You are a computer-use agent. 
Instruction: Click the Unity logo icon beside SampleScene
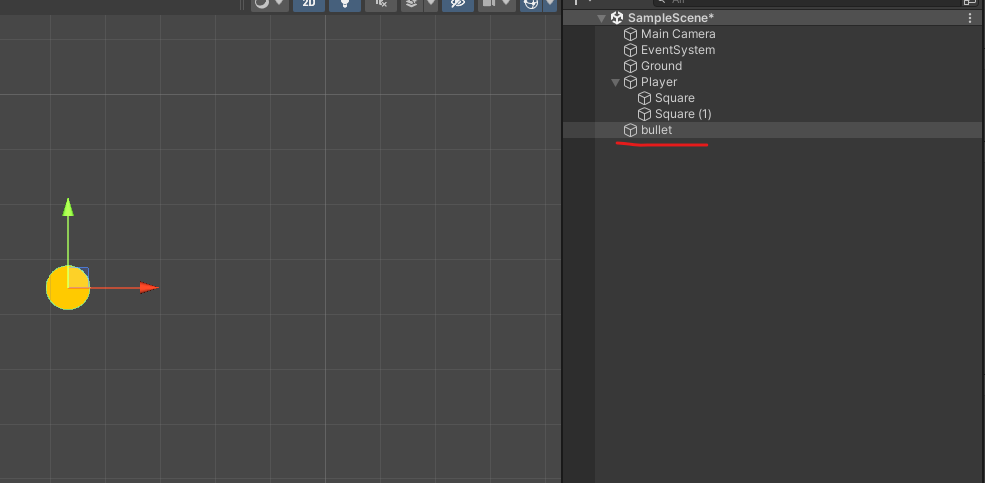(617, 18)
